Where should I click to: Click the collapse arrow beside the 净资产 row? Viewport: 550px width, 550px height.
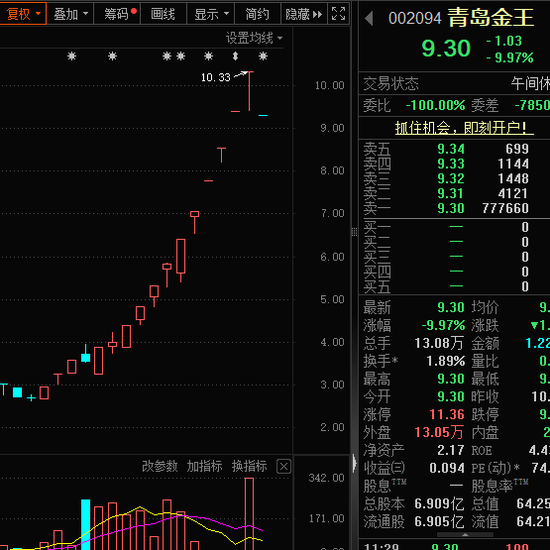pos(354,463)
